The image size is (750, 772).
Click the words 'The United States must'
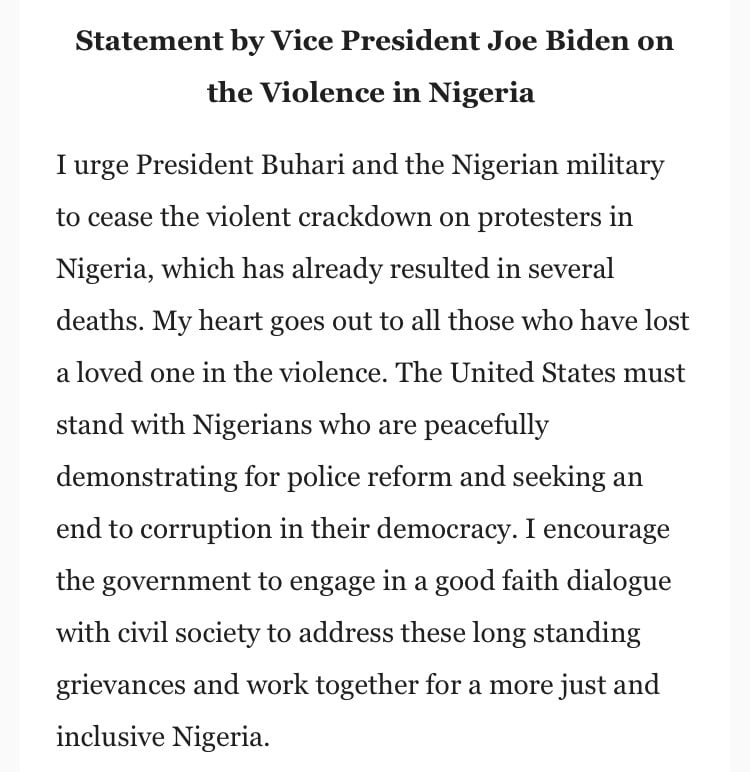[x=540, y=373]
